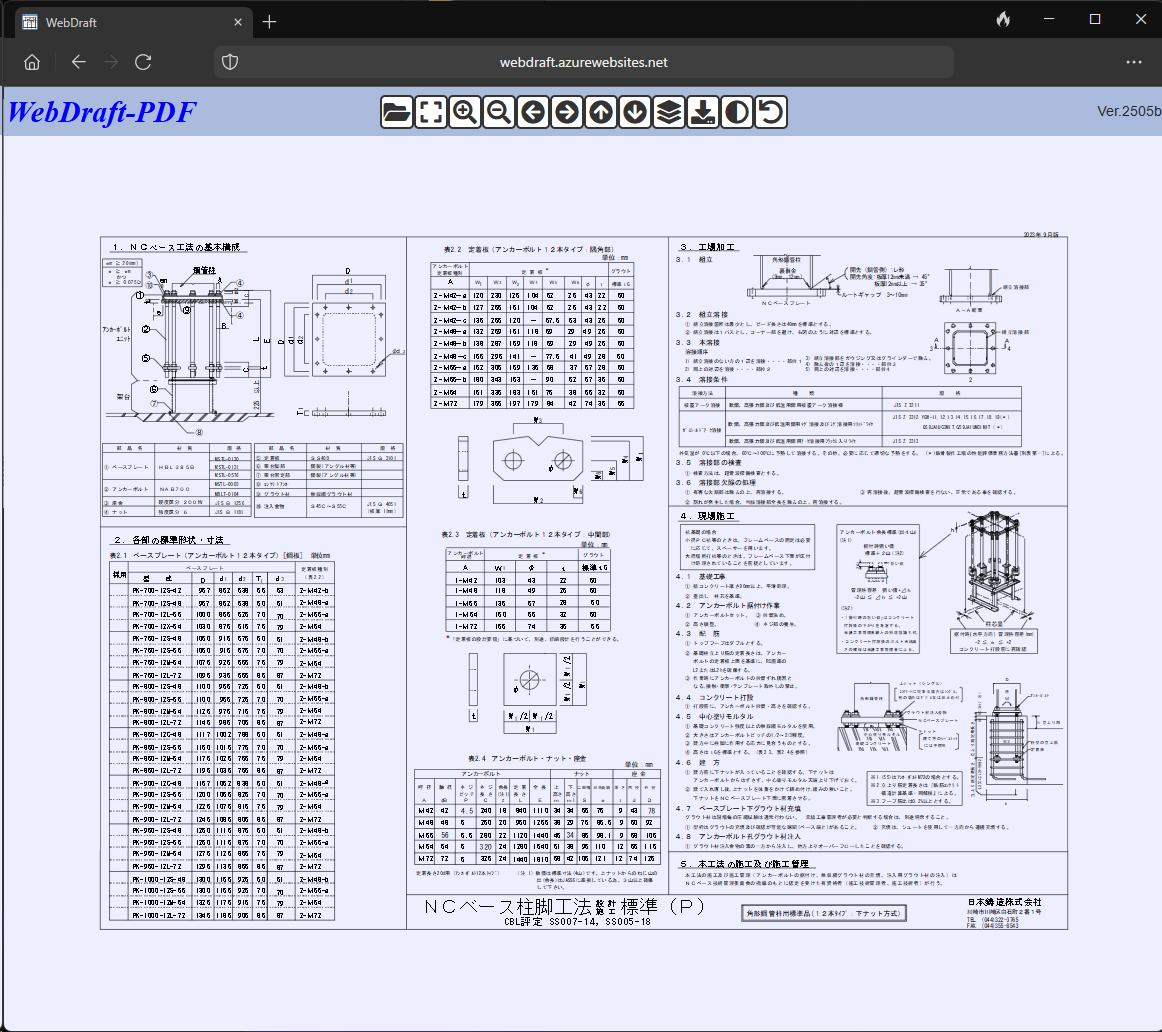
Task: Pan left with the circled left arrow
Action: click(x=533, y=113)
